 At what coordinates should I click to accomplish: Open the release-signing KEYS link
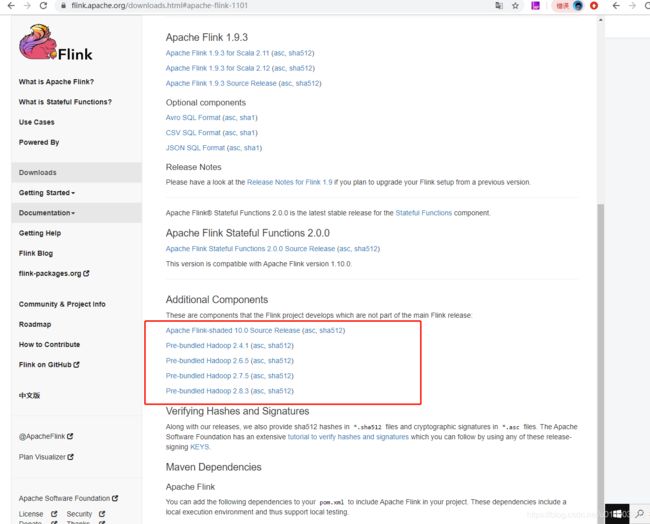point(199,447)
